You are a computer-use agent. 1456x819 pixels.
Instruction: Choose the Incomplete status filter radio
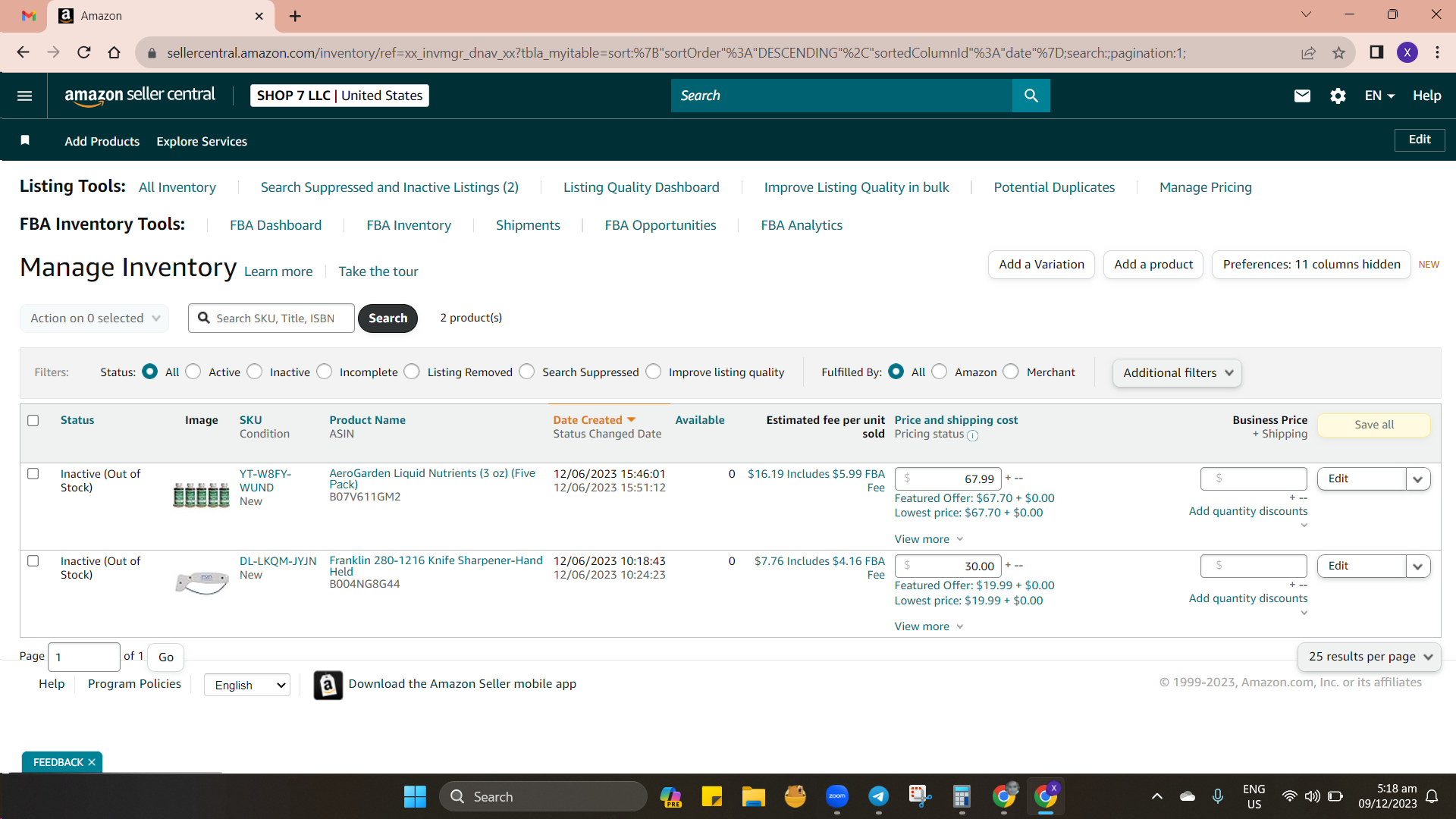[325, 372]
